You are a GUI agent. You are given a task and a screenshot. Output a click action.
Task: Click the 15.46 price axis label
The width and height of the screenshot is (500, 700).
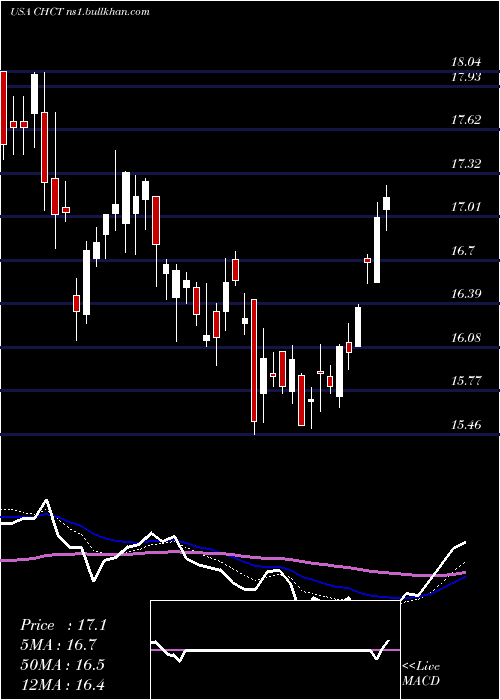[x=466, y=425]
